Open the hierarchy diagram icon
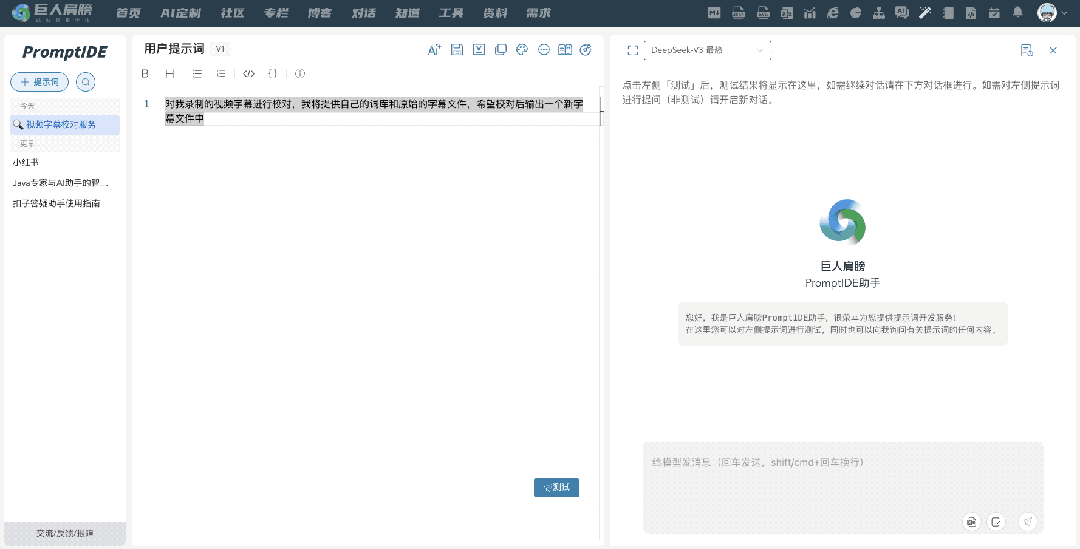The width and height of the screenshot is (1080, 549). 879,12
